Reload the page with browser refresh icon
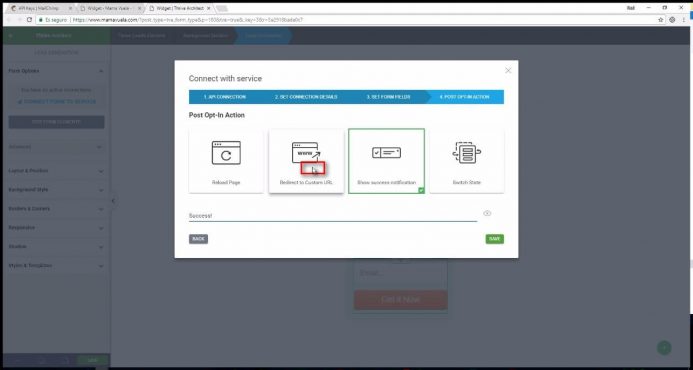693x370 pixels. pyautogui.click(x=30, y=20)
